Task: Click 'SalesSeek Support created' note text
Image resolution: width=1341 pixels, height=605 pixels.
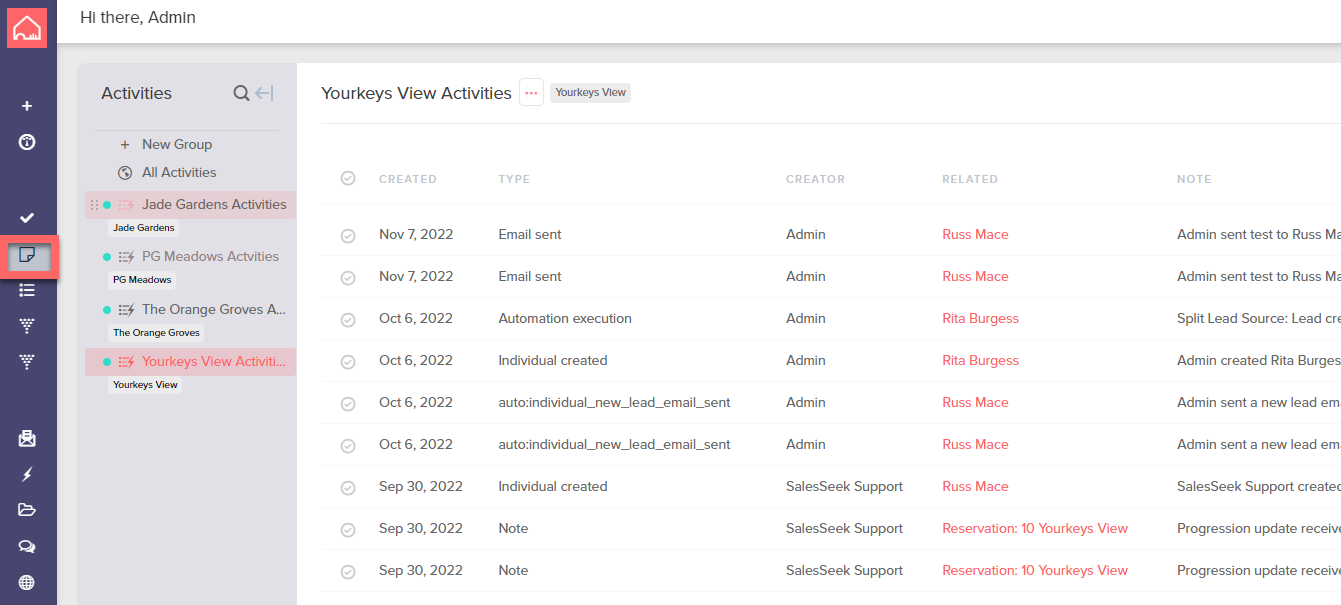Action: pos(1259,486)
